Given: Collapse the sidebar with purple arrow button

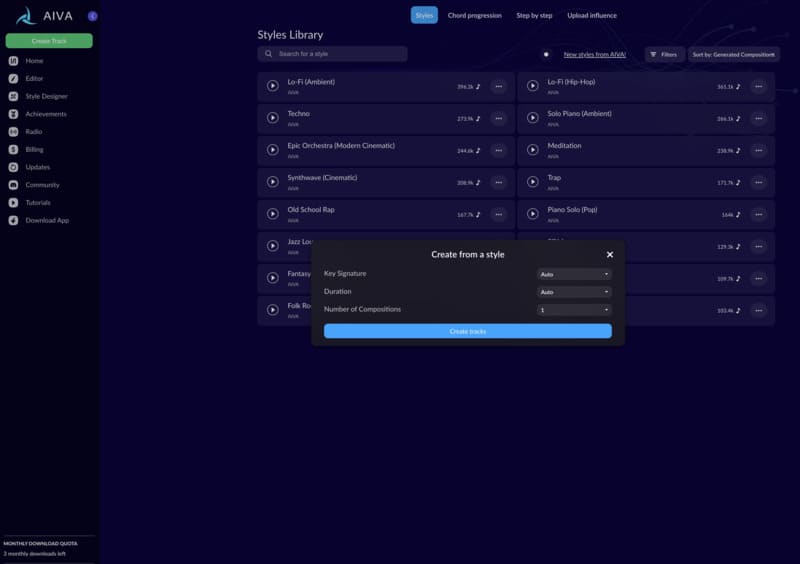Looking at the screenshot, I should [x=92, y=16].
